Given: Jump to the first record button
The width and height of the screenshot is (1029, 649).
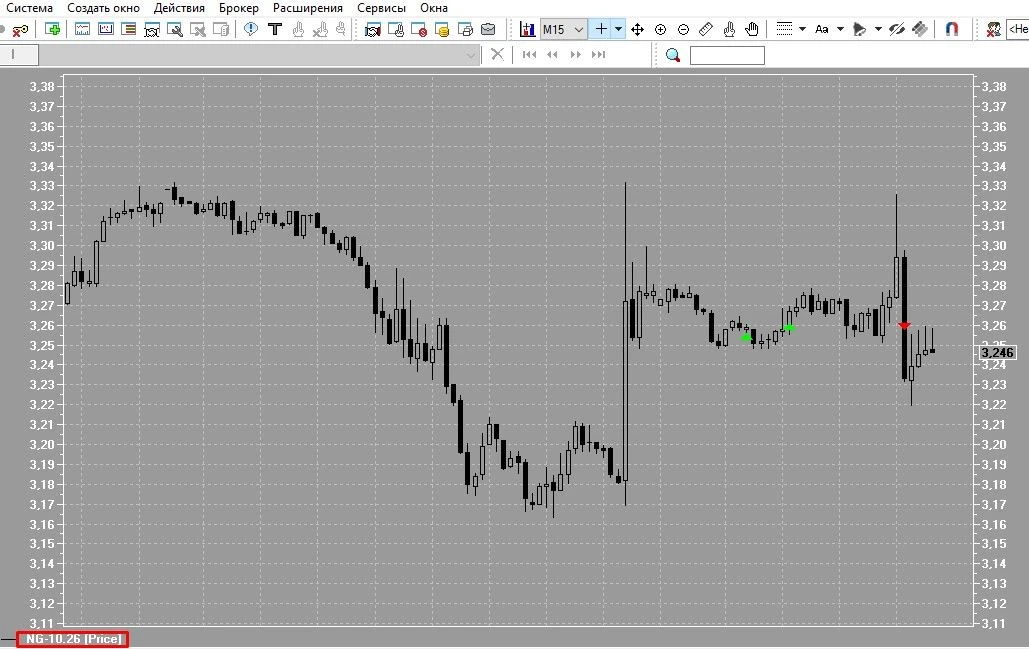Looking at the screenshot, I should (529, 54).
